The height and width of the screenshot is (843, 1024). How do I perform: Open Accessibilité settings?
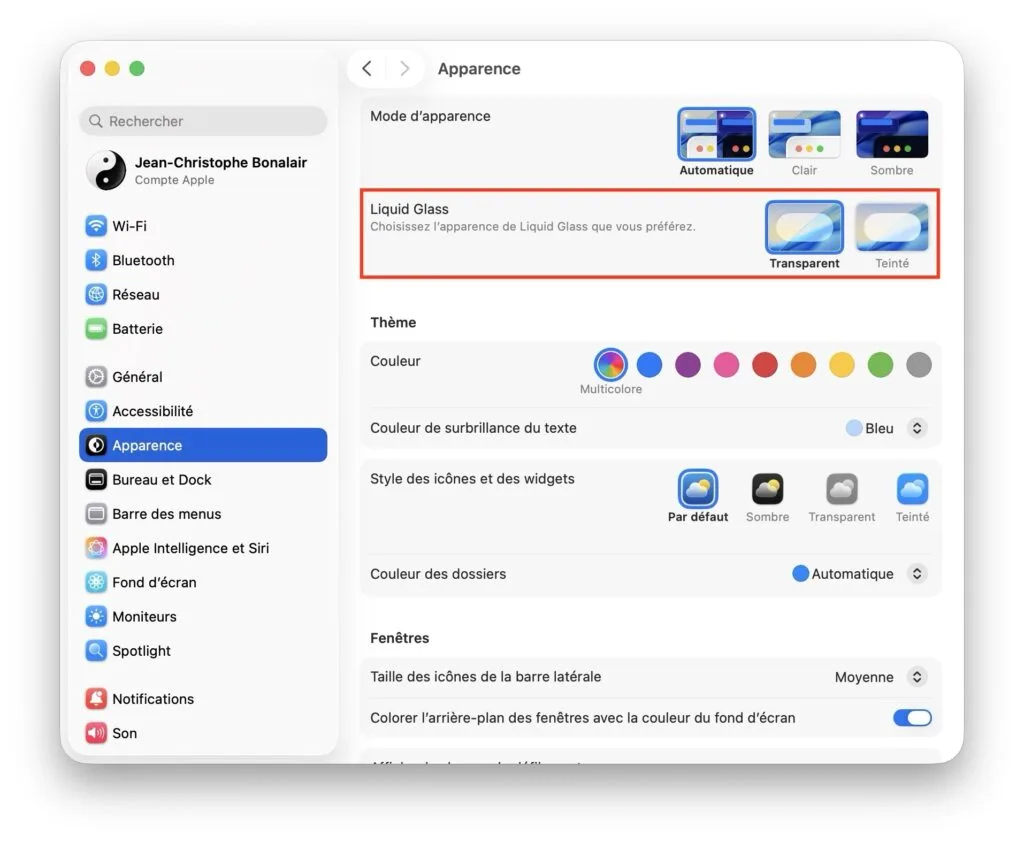tap(148, 411)
